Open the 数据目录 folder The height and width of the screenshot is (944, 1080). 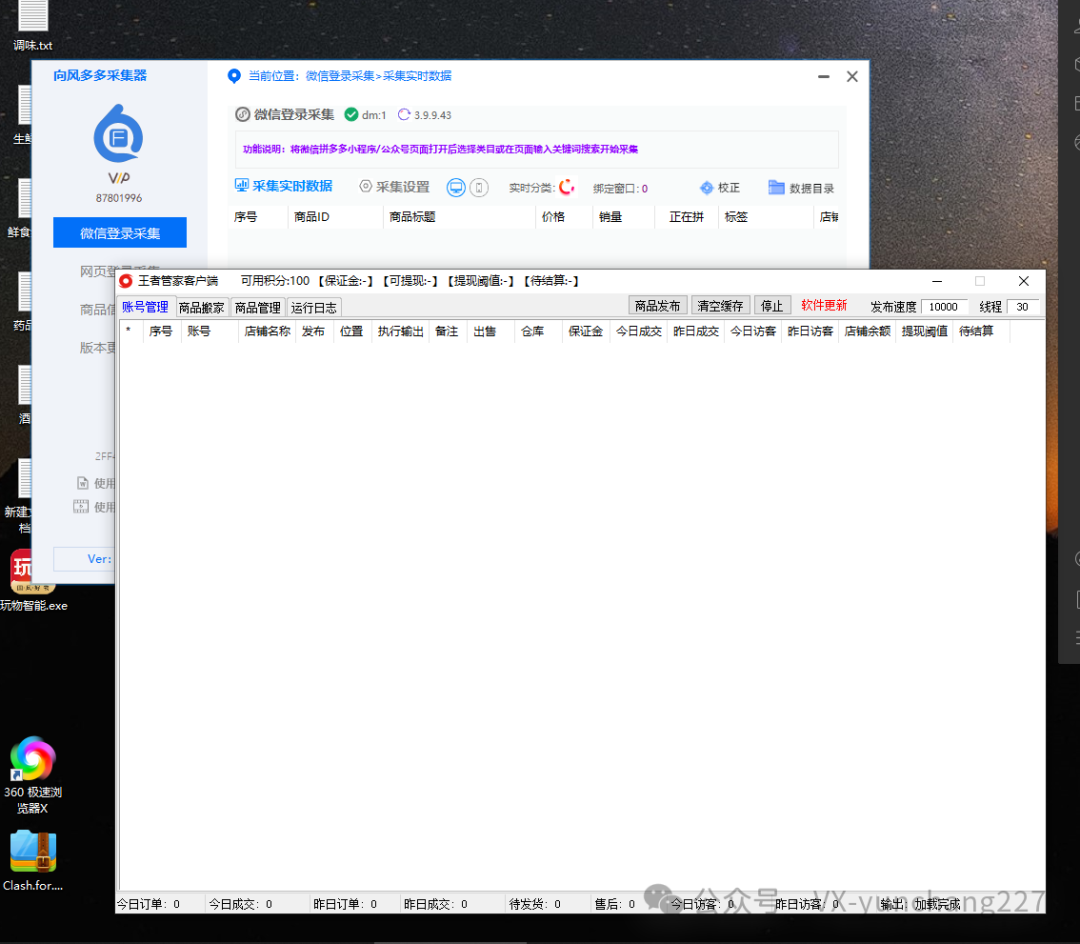pyautogui.click(x=801, y=188)
